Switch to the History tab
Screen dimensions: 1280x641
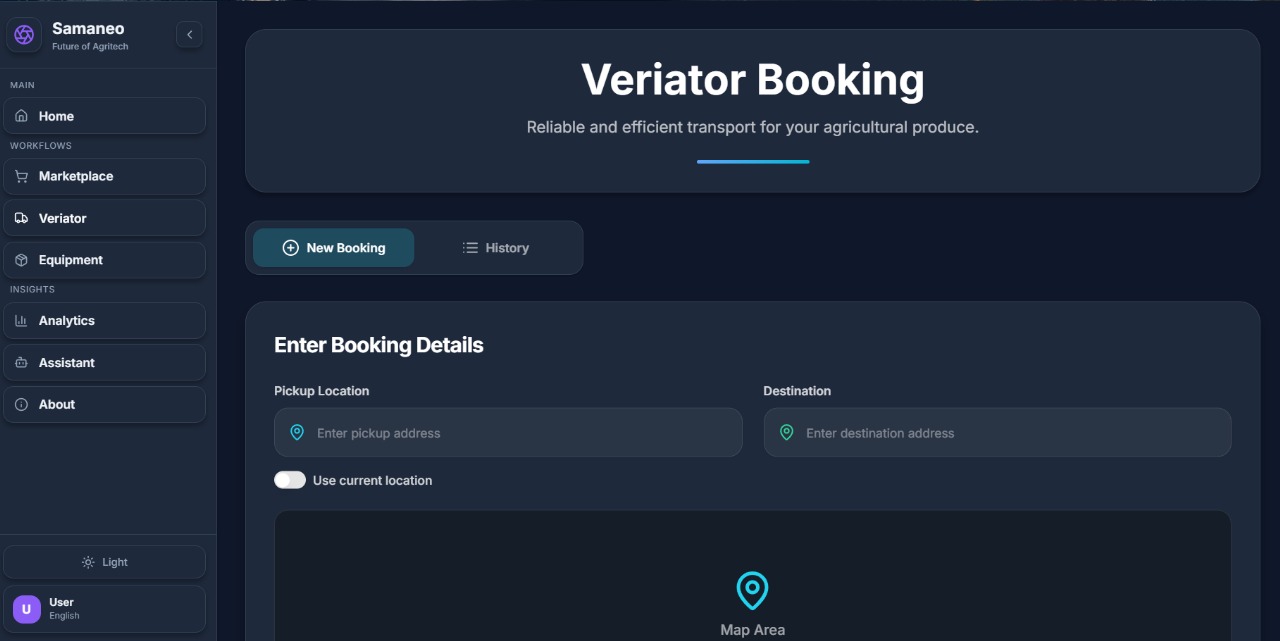[496, 248]
